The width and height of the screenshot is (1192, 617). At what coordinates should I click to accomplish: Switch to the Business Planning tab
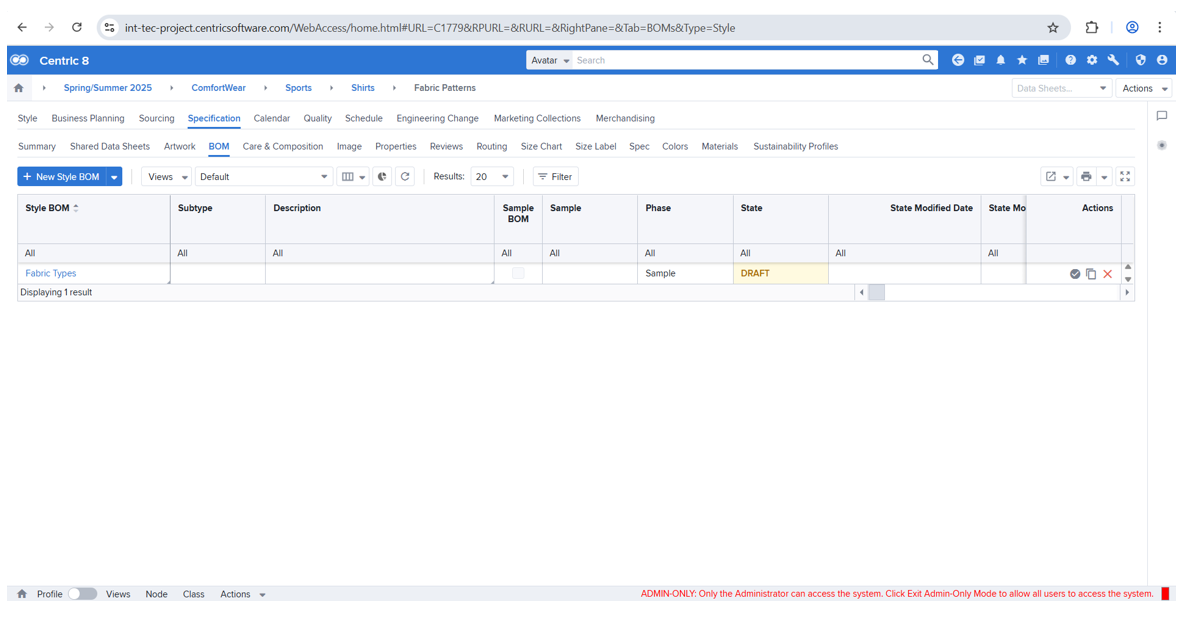click(x=88, y=119)
